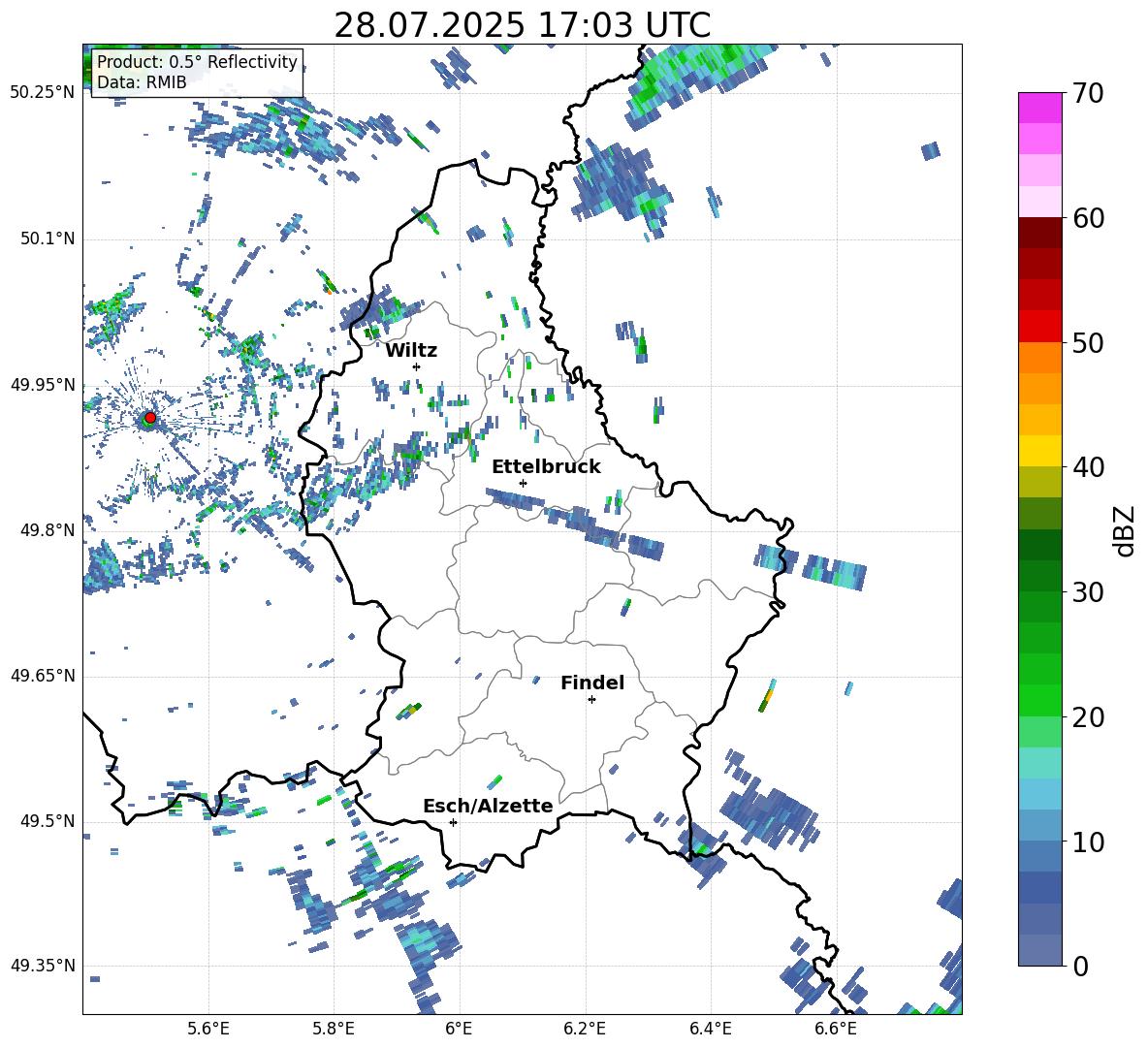Click the Wiltz city label
This screenshot has width=1148, height=1048.
click(411, 351)
